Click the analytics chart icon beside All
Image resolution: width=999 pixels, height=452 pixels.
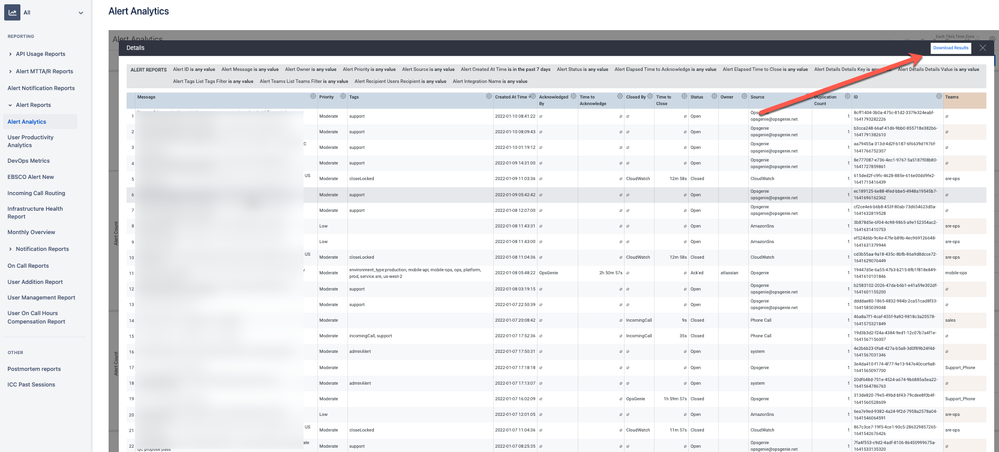pos(12,13)
